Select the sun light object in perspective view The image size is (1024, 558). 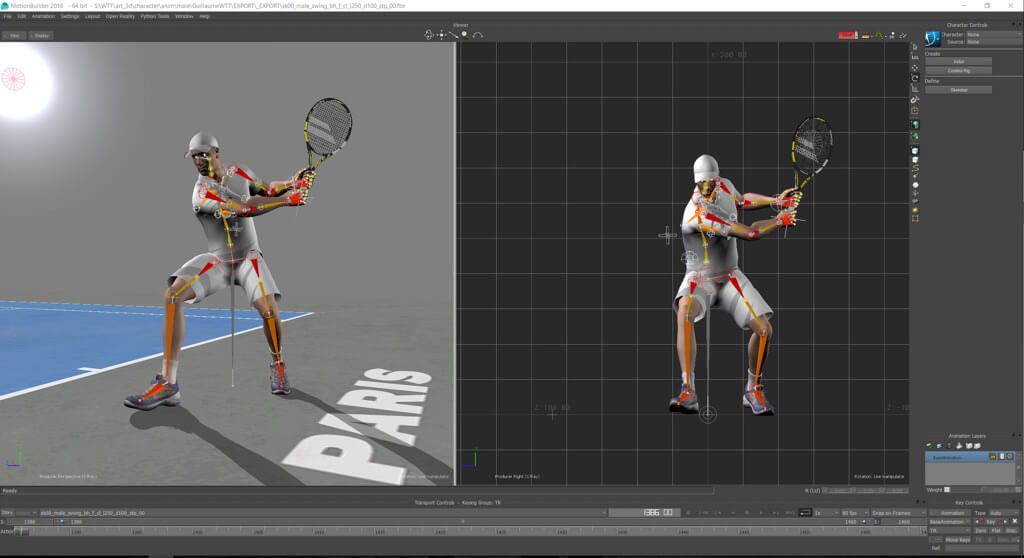click(x=13, y=79)
